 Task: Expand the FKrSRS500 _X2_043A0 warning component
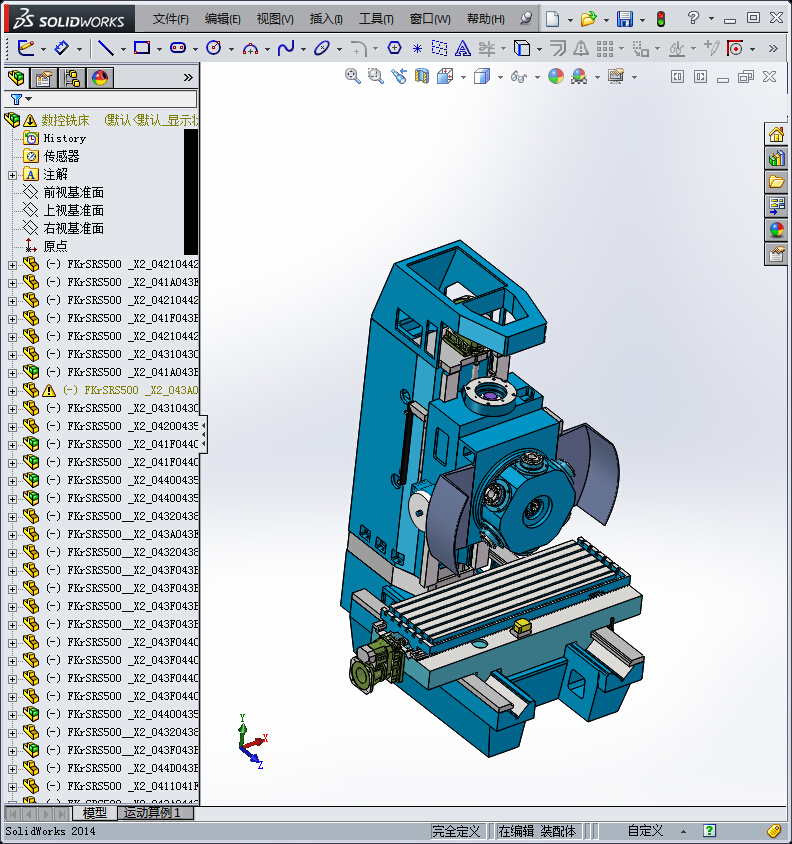click(12, 391)
